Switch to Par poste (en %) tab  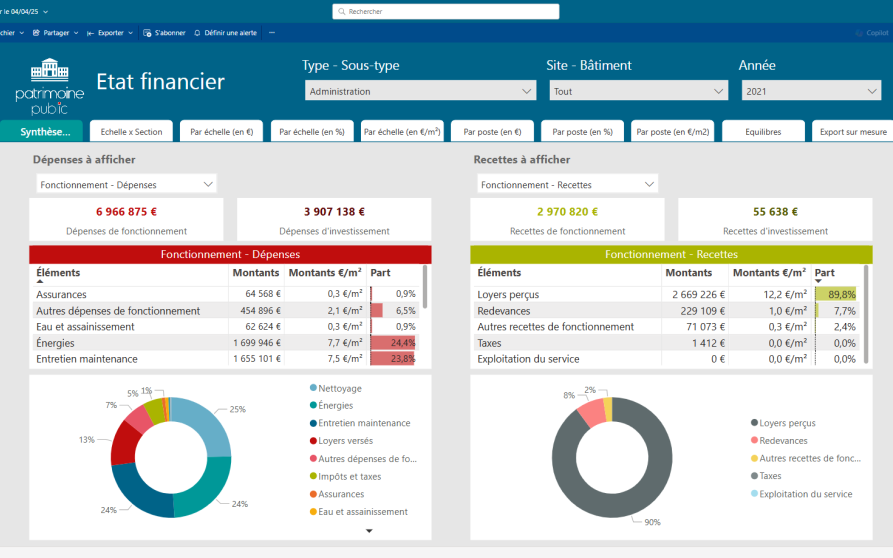click(x=583, y=132)
